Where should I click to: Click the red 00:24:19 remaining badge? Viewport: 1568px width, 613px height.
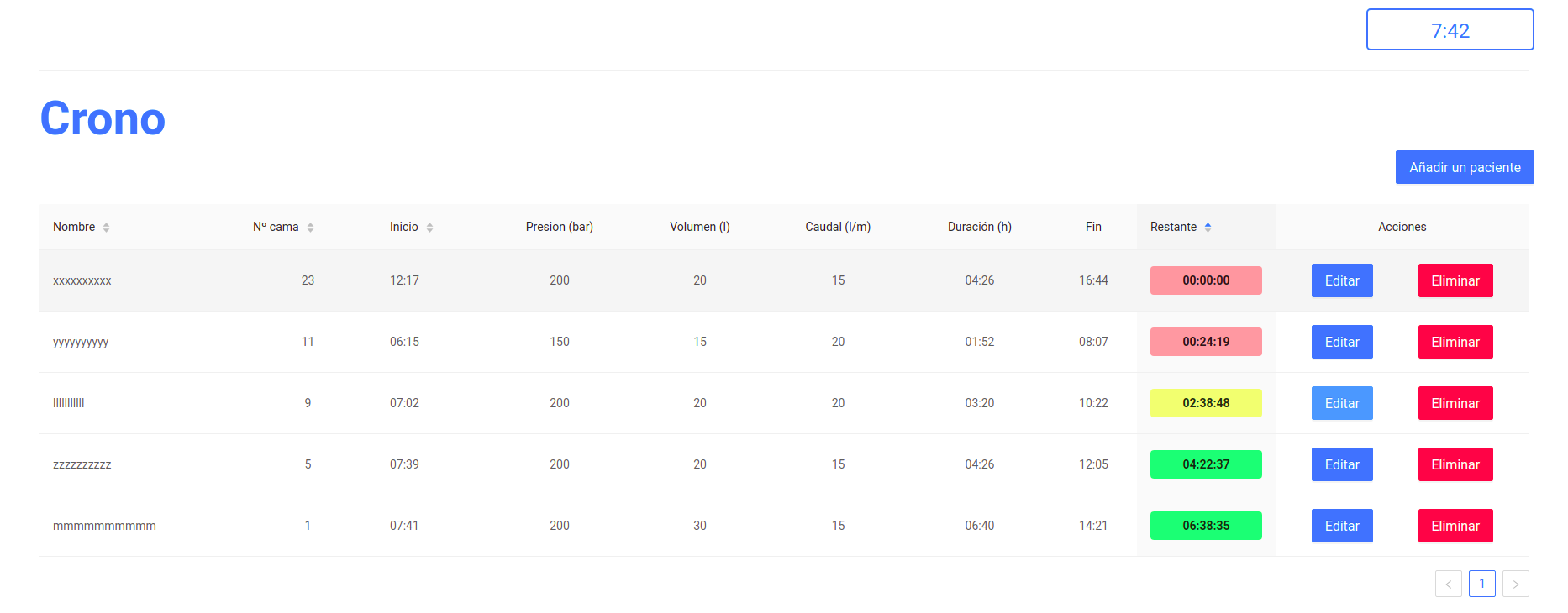(x=1206, y=342)
